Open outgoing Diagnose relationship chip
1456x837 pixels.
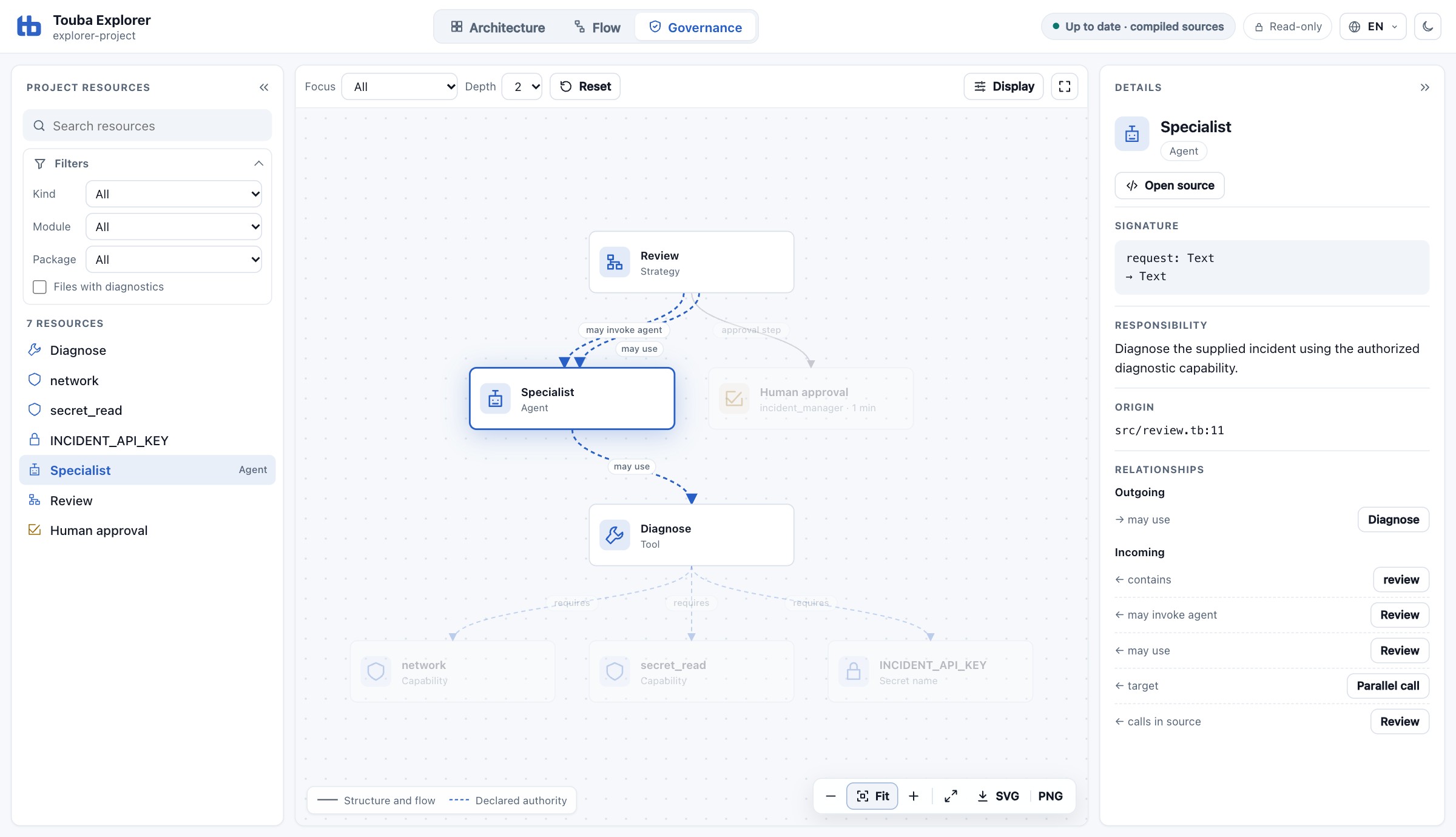[x=1393, y=520]
